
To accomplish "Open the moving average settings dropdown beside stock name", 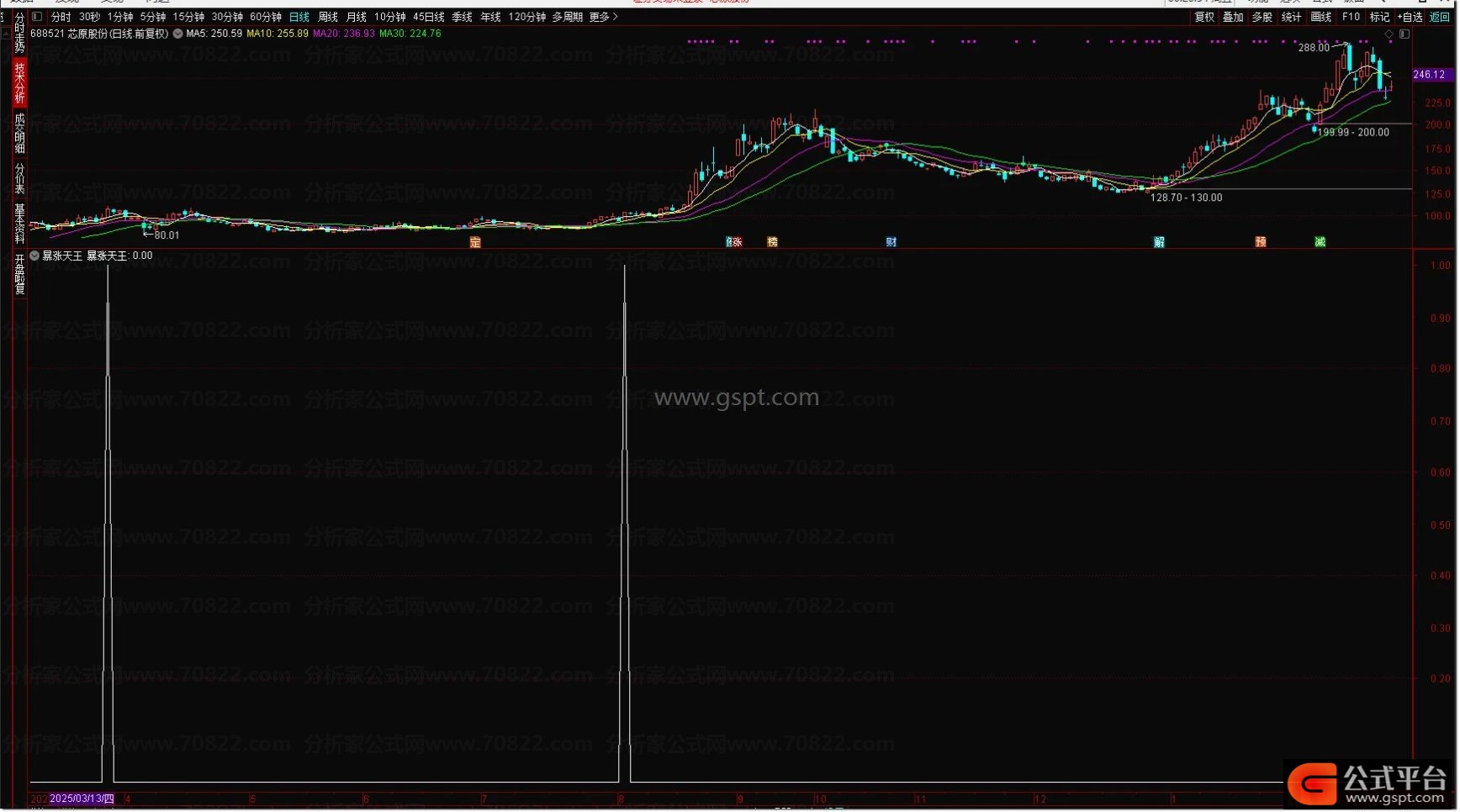I will click(x=178, y=34).
